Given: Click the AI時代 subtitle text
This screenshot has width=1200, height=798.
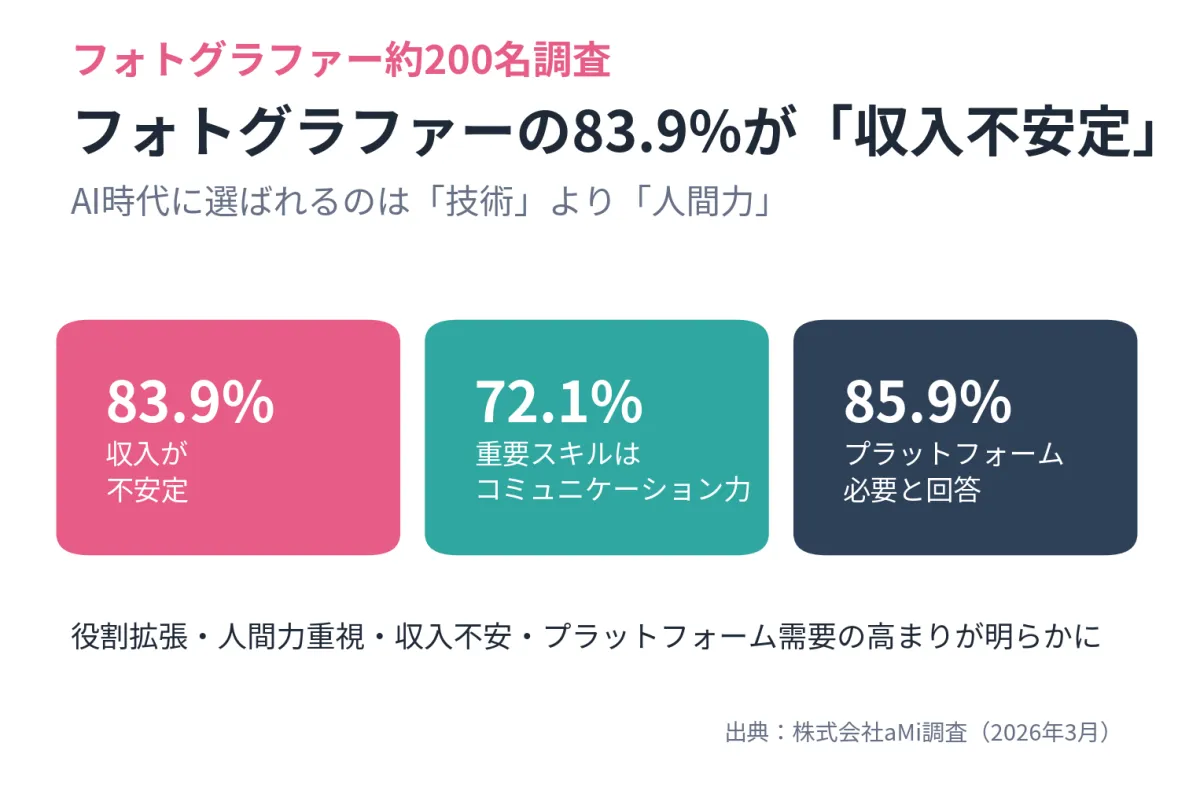Looking at the screenshot, I should click(420, 202).
